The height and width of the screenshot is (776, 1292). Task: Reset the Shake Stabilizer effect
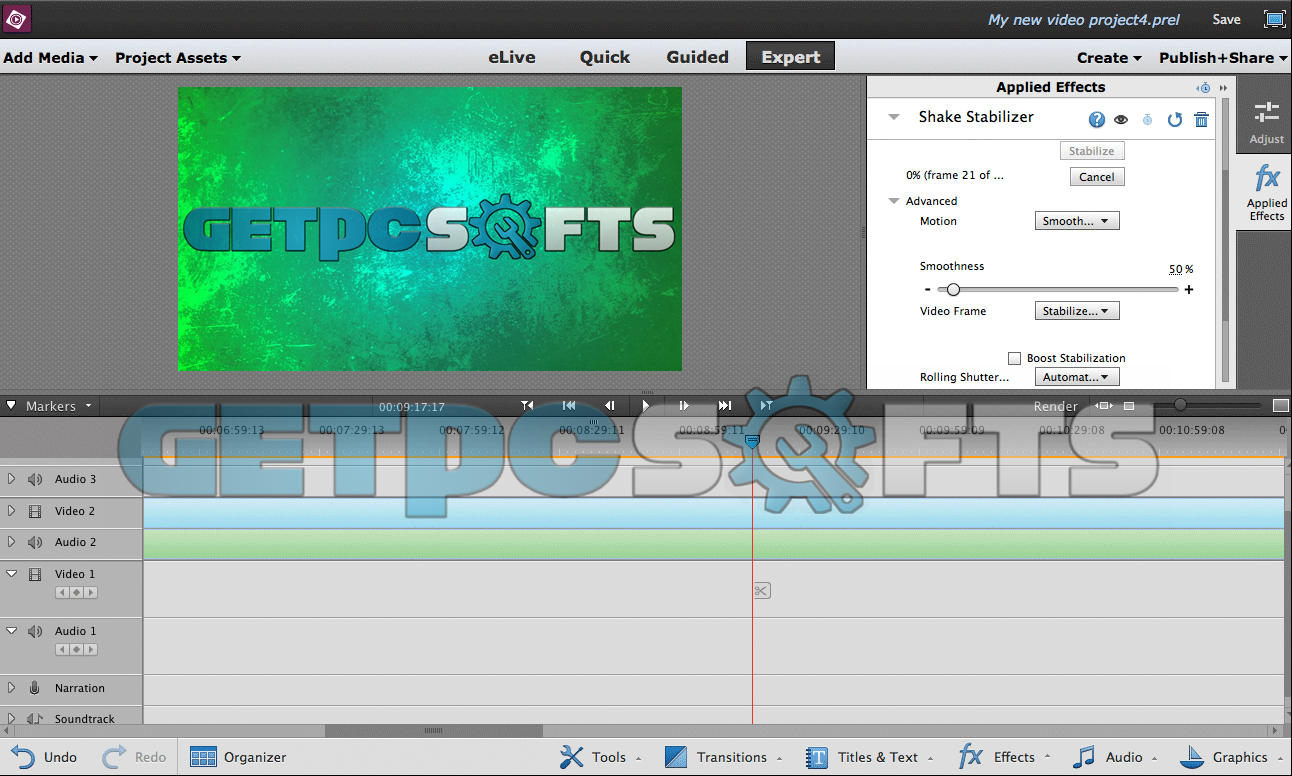pos(1175,120)
